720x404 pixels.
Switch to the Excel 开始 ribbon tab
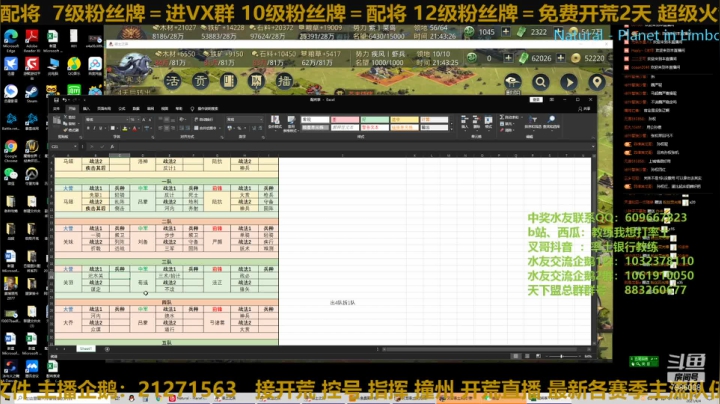(72, 109)
